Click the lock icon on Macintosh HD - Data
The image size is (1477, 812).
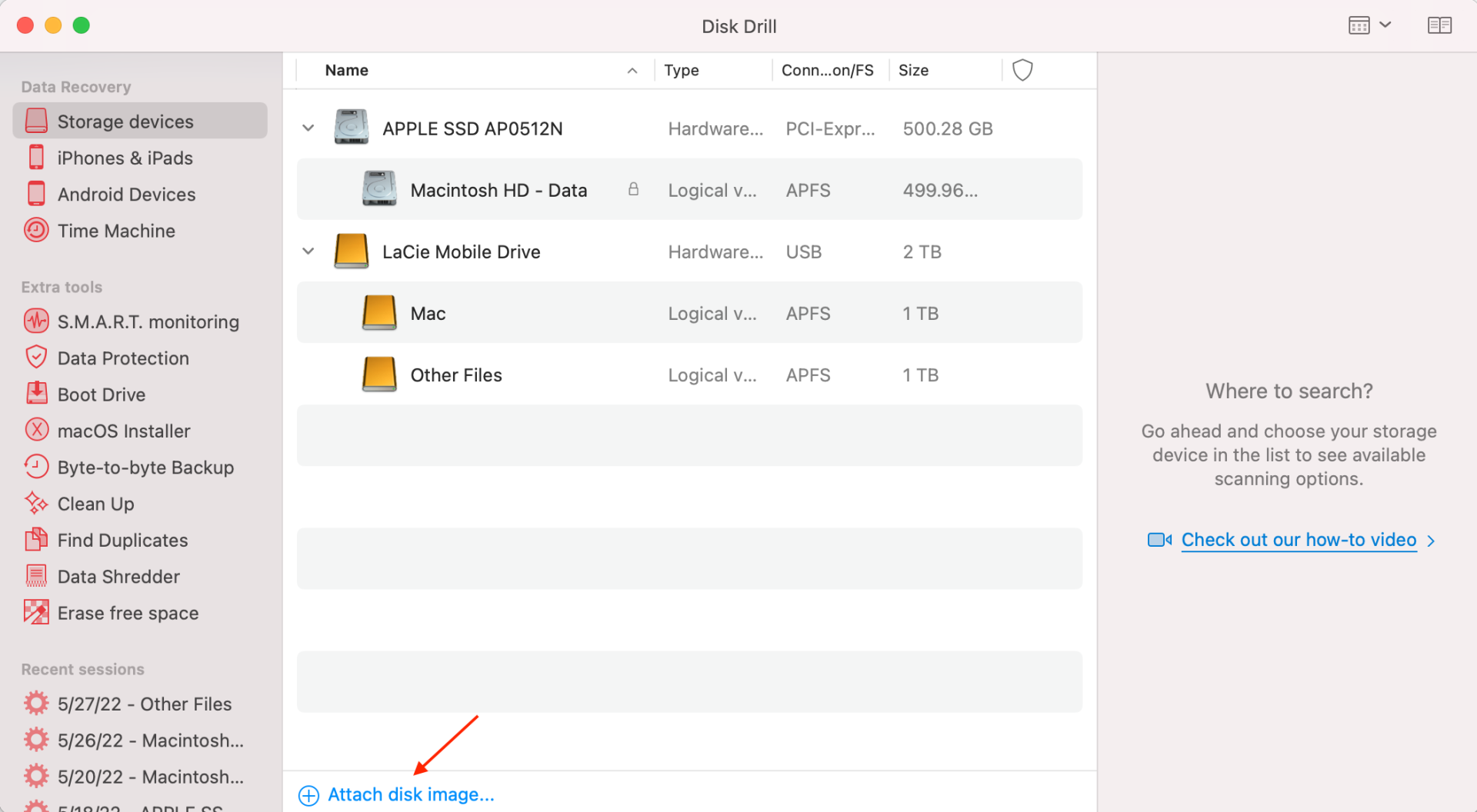(633, 189)
